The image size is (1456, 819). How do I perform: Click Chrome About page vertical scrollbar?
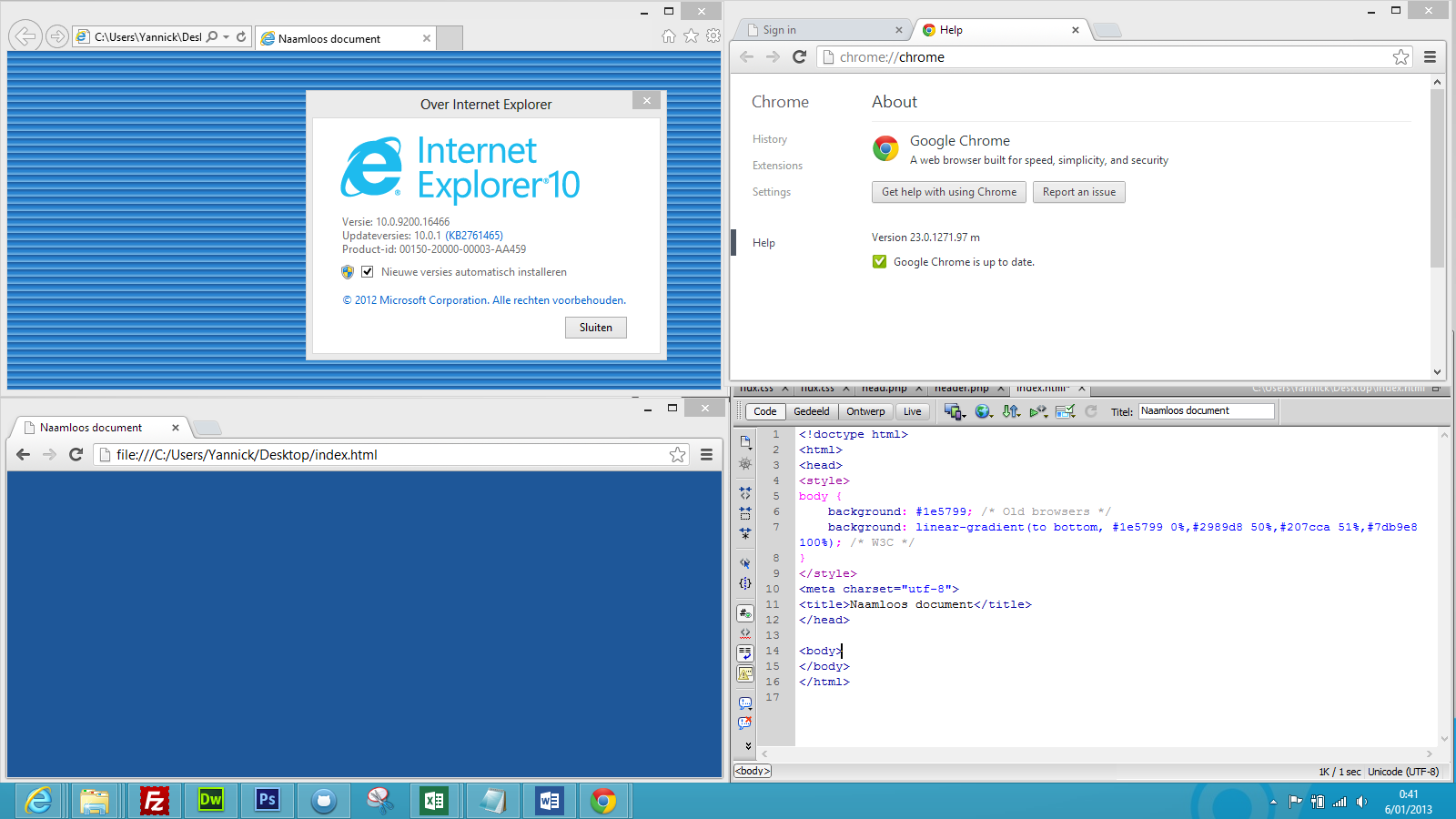[1438, 178]
